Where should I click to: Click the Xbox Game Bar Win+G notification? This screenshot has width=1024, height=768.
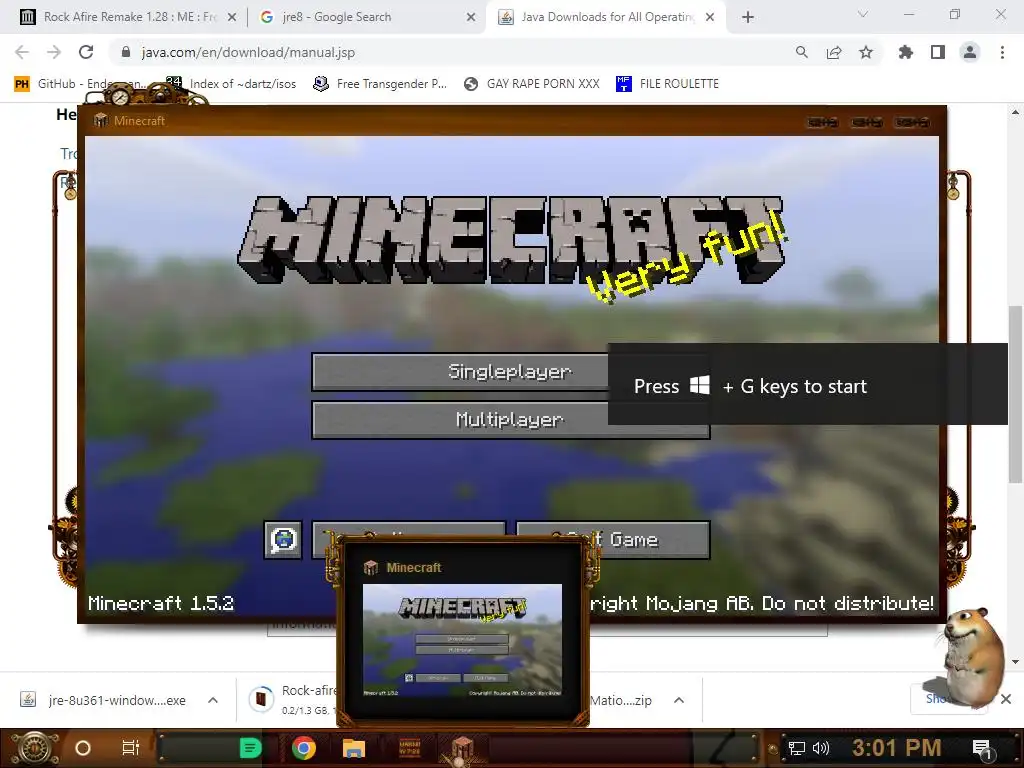tap(808, 384)
